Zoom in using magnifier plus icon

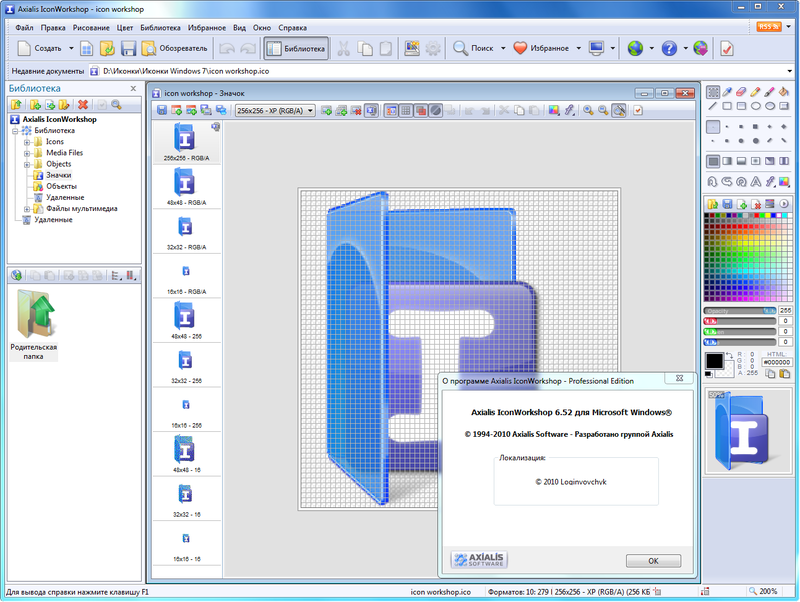[x=588, y=110]
